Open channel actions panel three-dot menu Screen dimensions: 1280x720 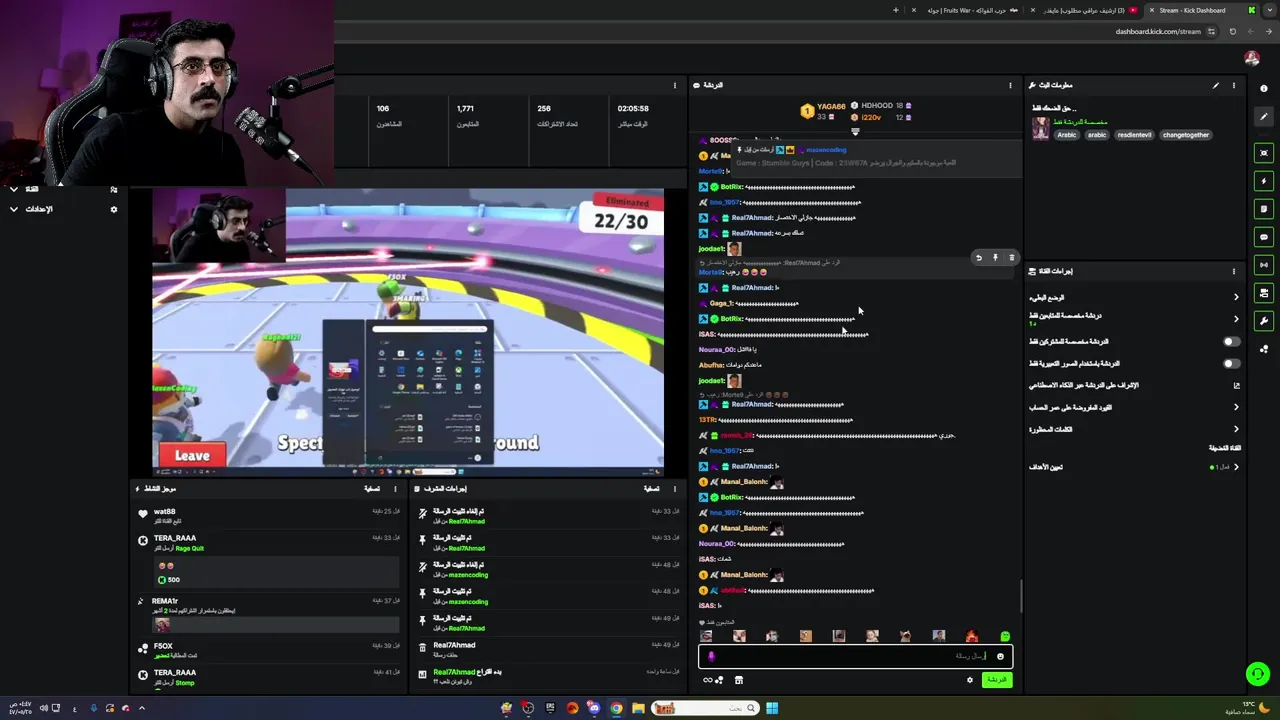1234,271
